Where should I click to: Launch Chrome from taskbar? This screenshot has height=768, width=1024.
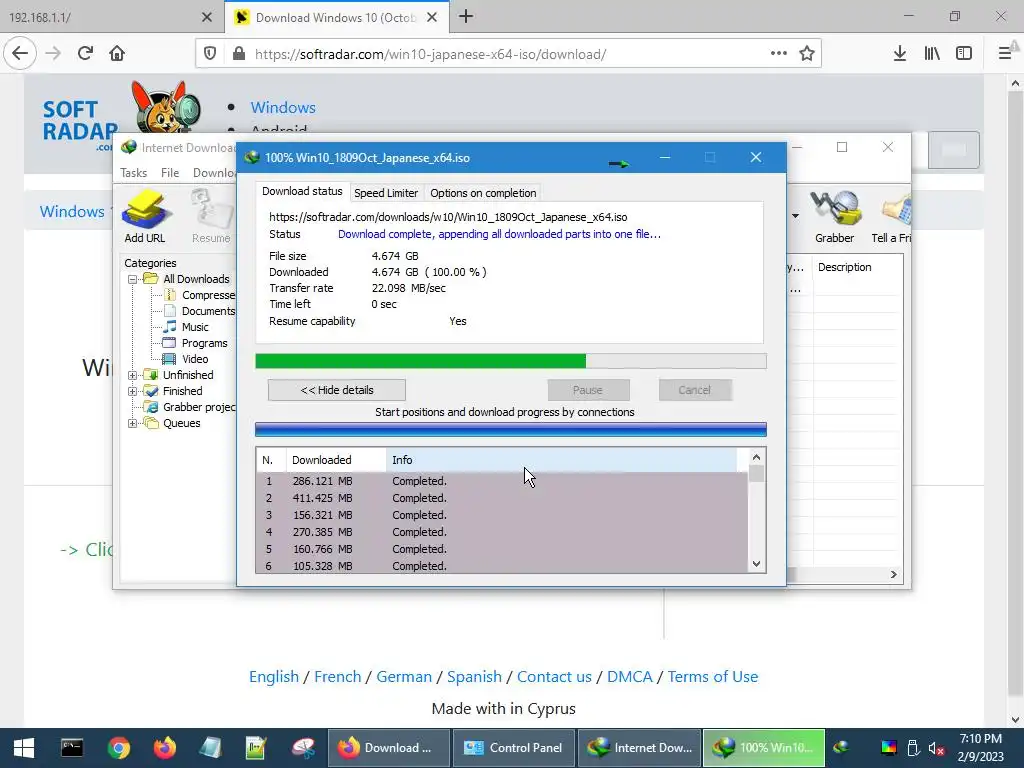pos(119,748)
